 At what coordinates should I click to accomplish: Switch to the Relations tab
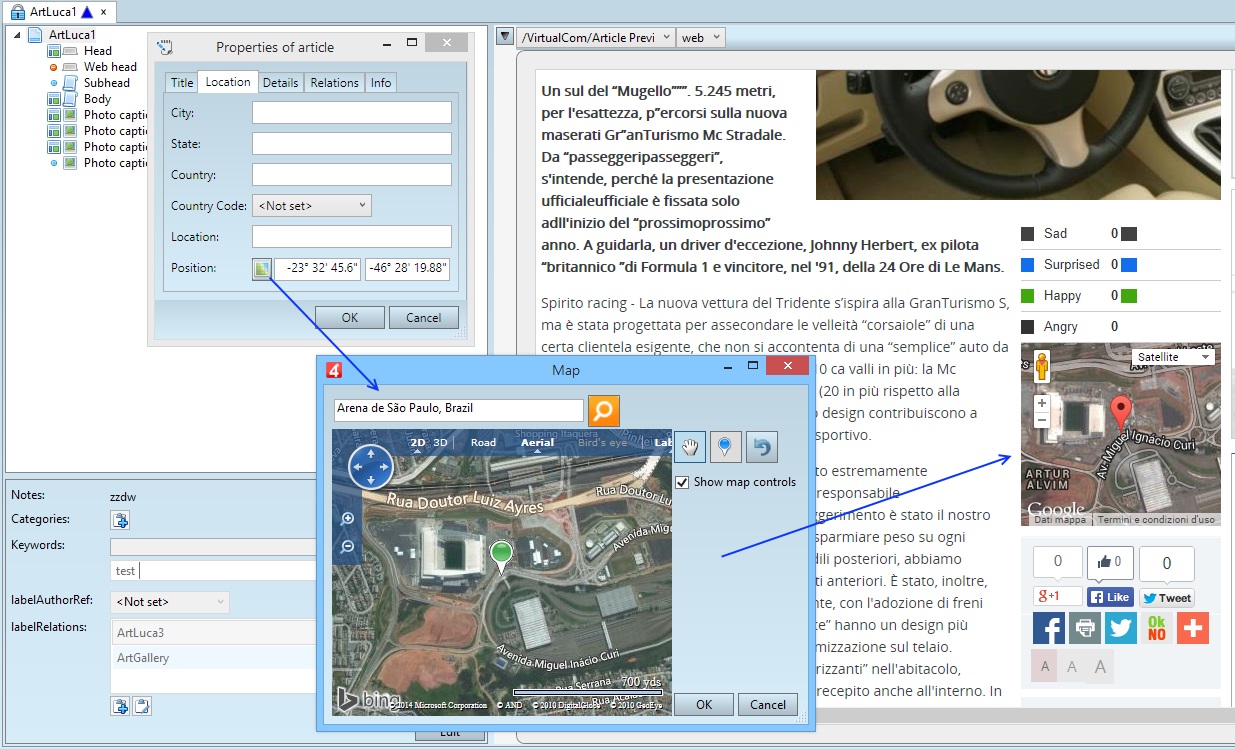334,83
